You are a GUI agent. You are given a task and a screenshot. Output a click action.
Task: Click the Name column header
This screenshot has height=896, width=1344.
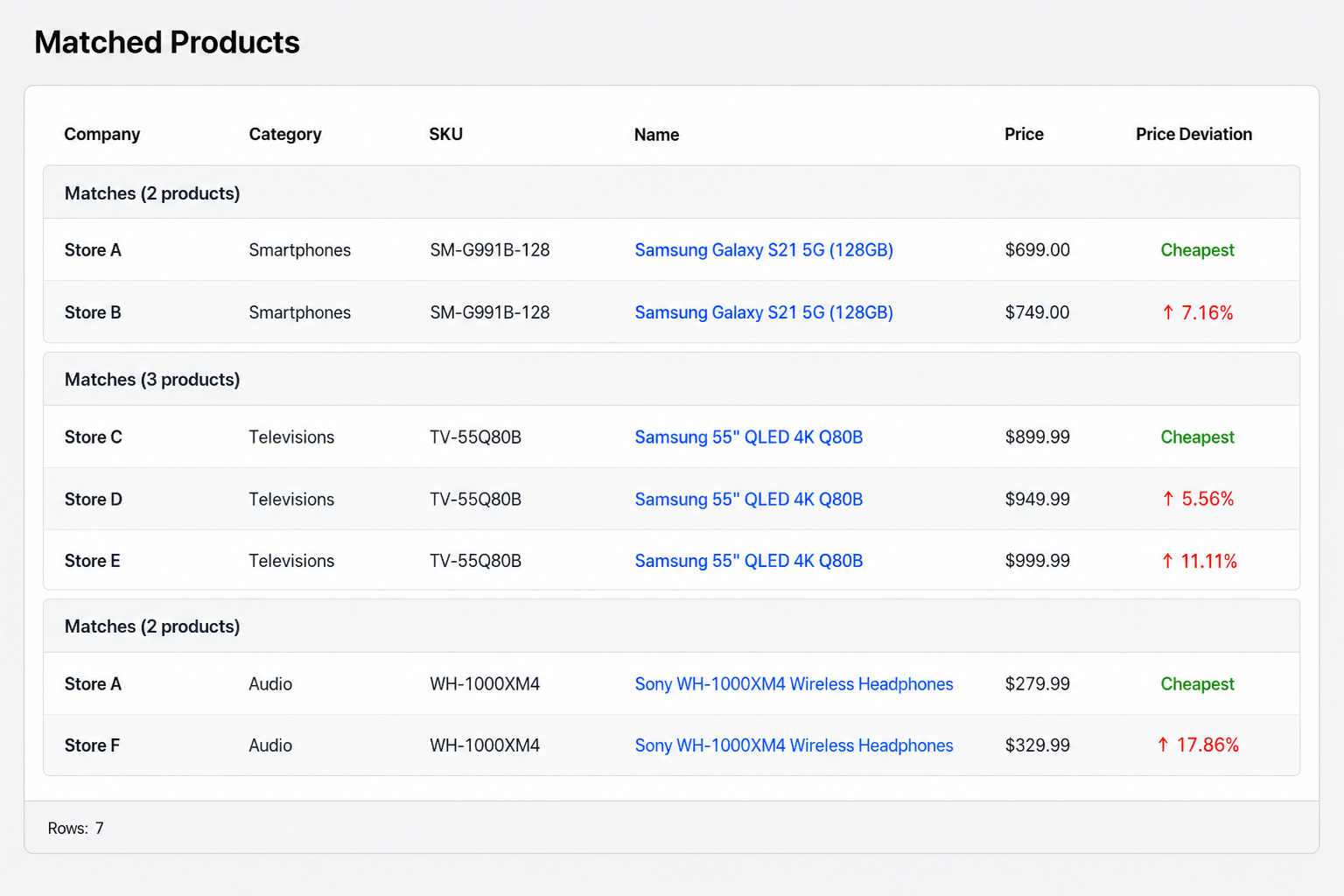click(657, 135)
